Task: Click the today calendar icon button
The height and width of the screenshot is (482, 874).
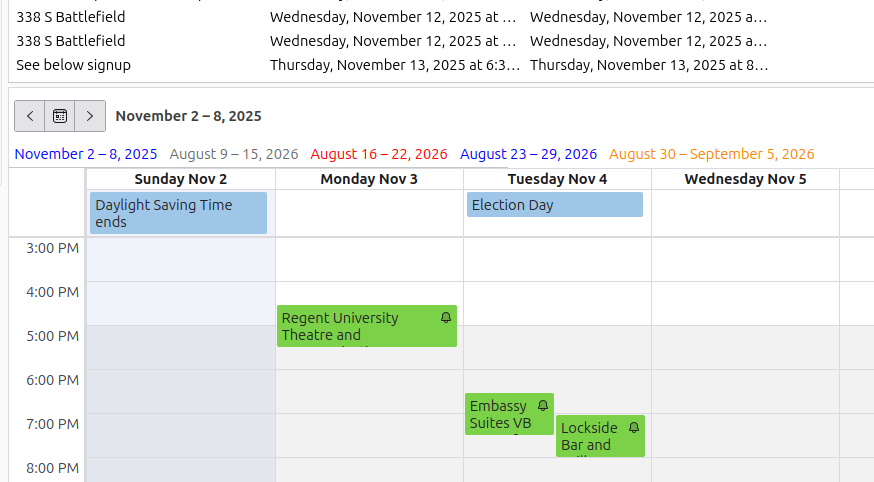Action: 60,116
